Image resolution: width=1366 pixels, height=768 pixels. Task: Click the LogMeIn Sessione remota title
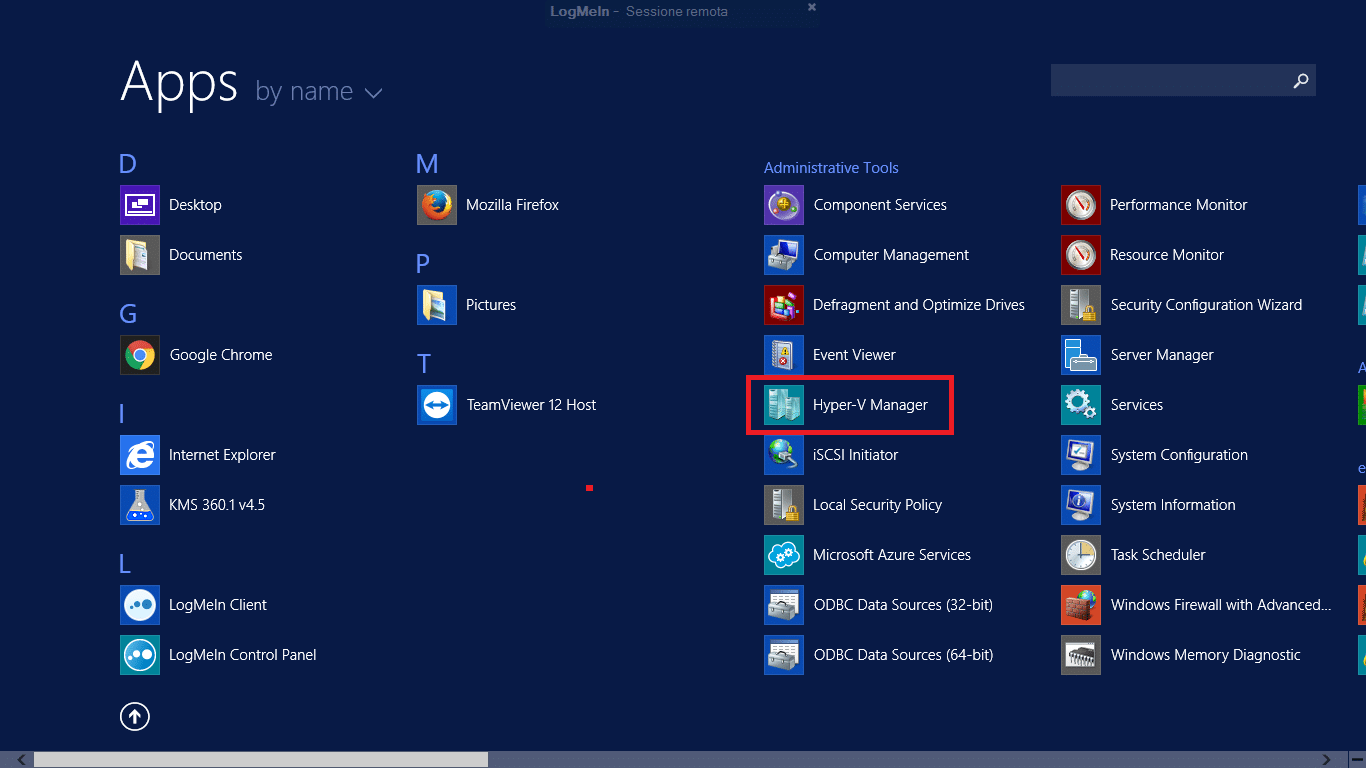pyautogui.click(x=639, y=12)
